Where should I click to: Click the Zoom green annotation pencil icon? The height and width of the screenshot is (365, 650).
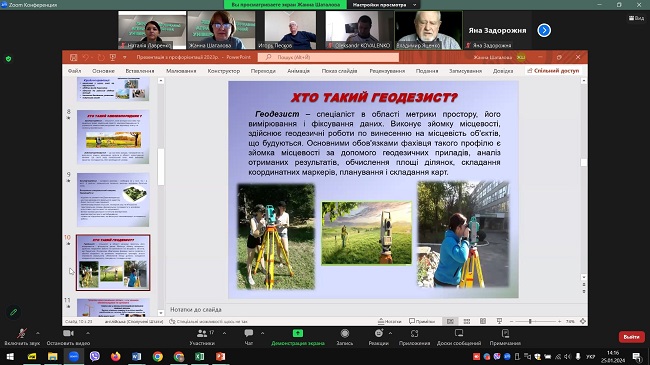pyautogui.click(x=13, y=312)
